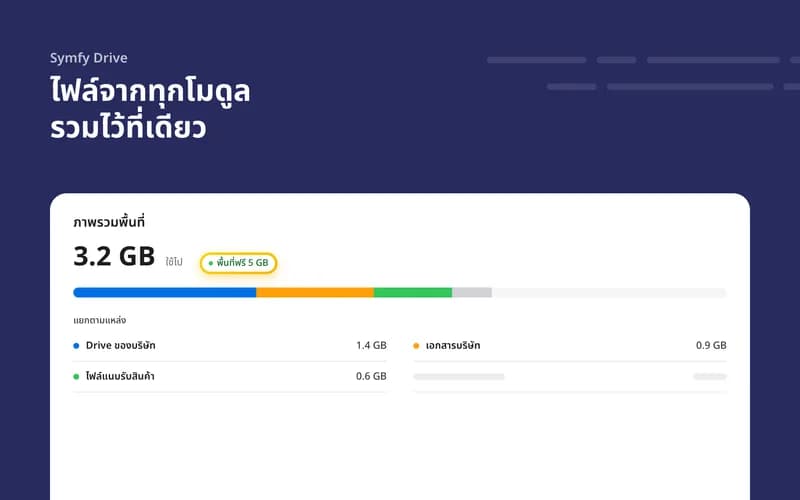Click the orange dot beside เอกสารบริษัท
This screenshot has width=800, height=500.
416,346
